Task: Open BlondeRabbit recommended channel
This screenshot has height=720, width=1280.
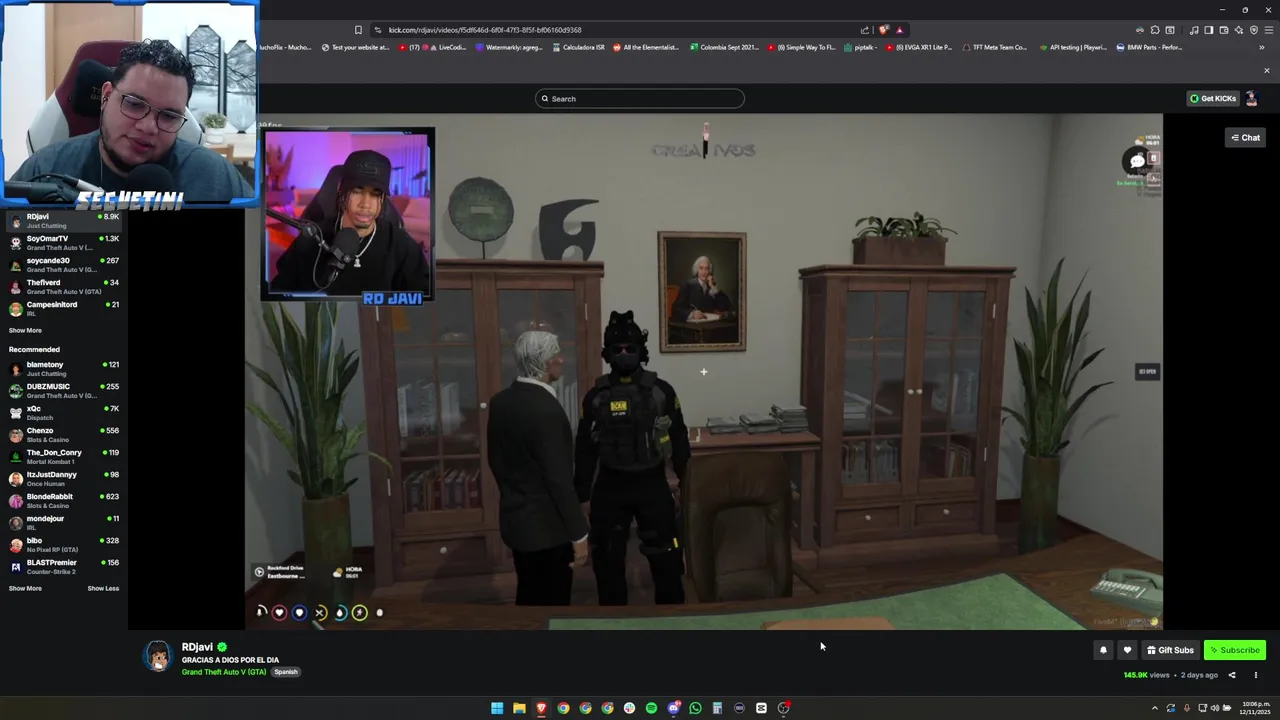Action: [64, 501]
